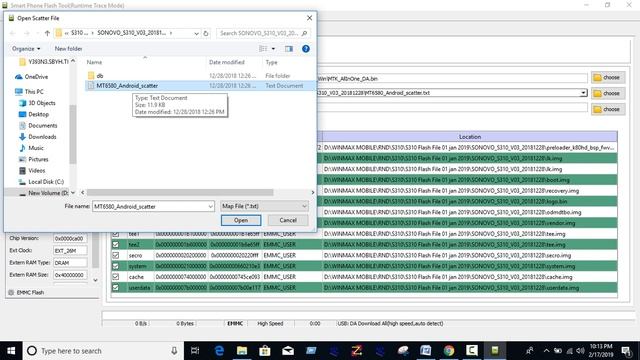The width and height of the screenshot is (640, 360).
Task: Expand the File name combo box dropdown
Action: coord(210,207)
